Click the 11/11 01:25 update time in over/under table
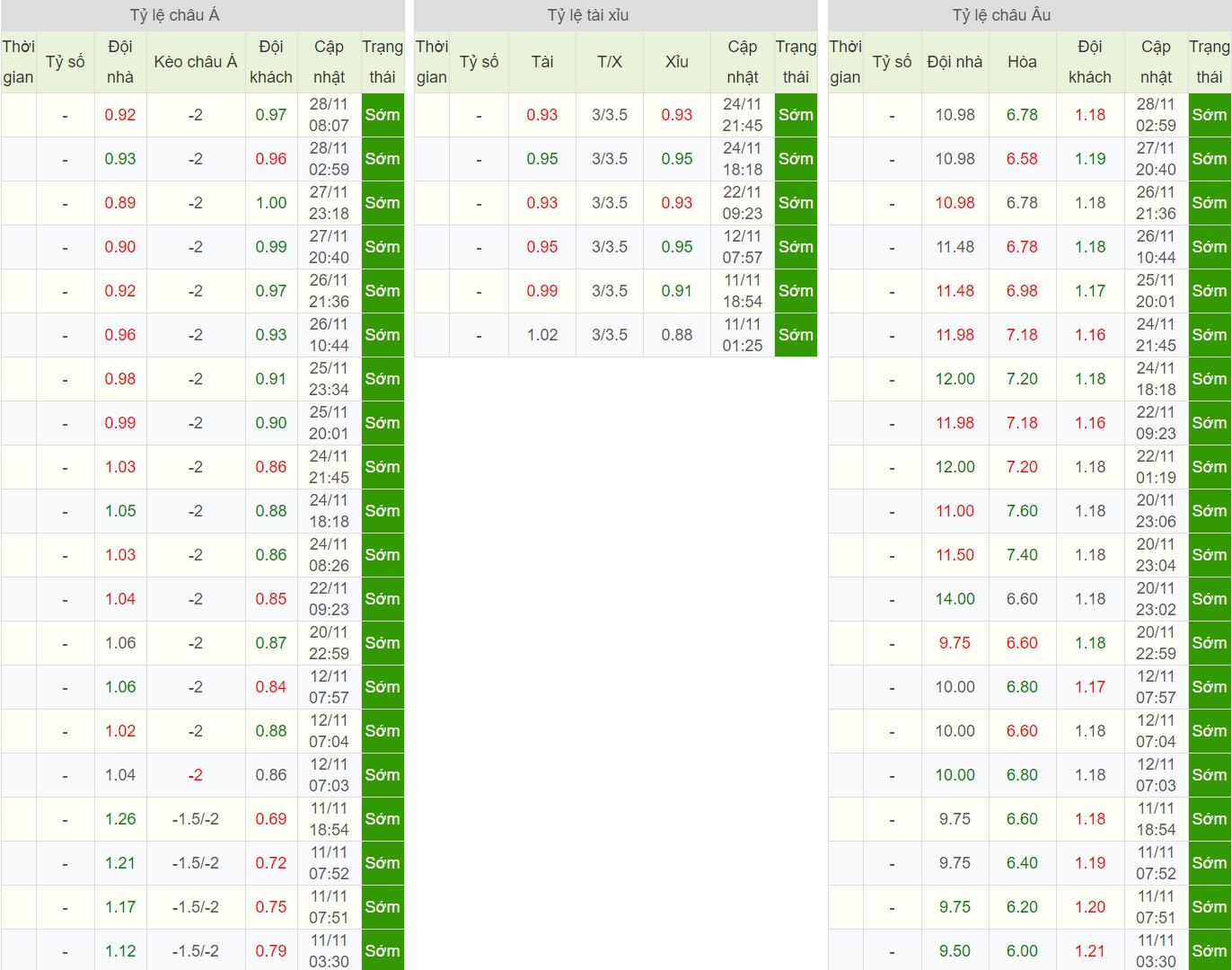 click(x=743, y=335)
